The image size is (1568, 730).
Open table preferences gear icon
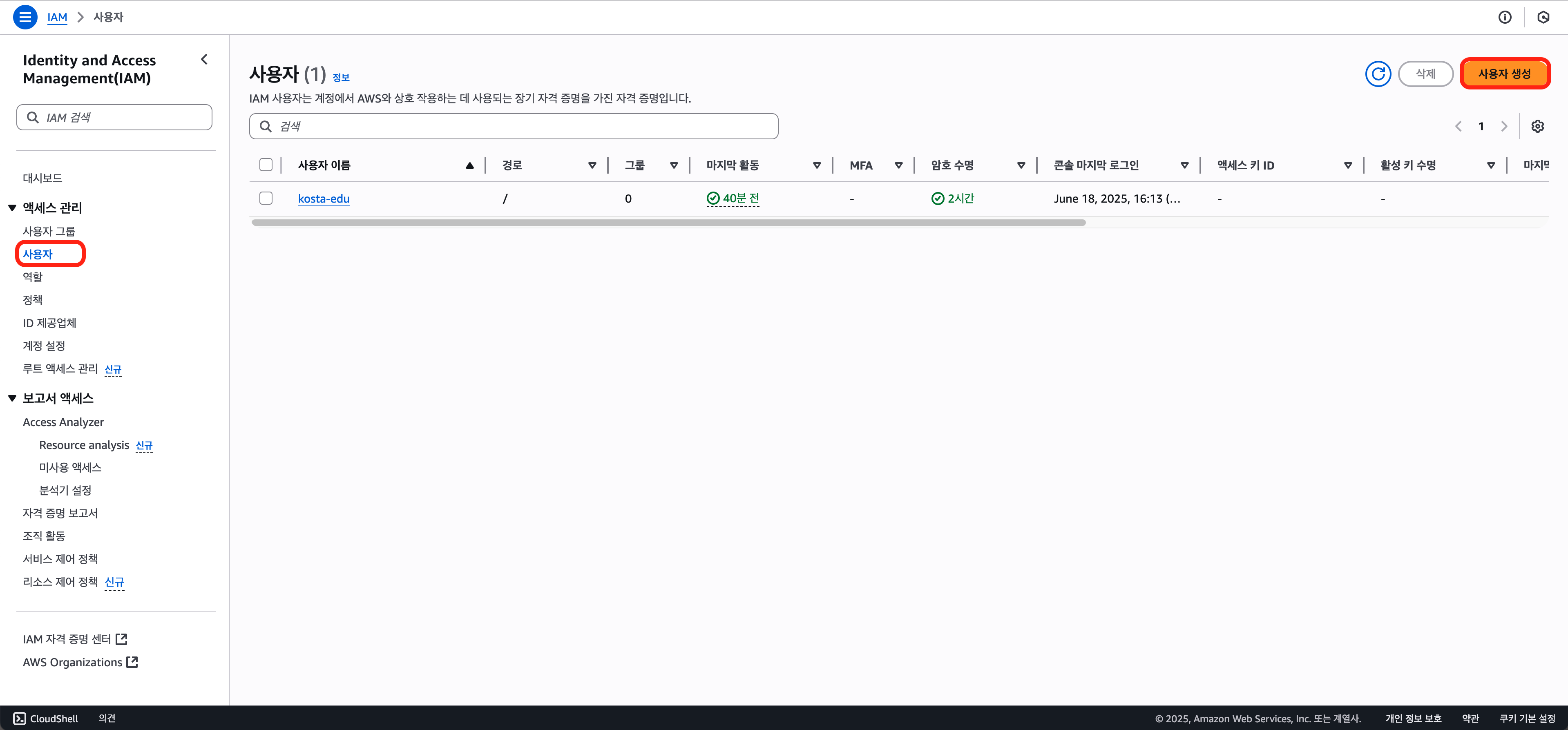pos(1537,126)
